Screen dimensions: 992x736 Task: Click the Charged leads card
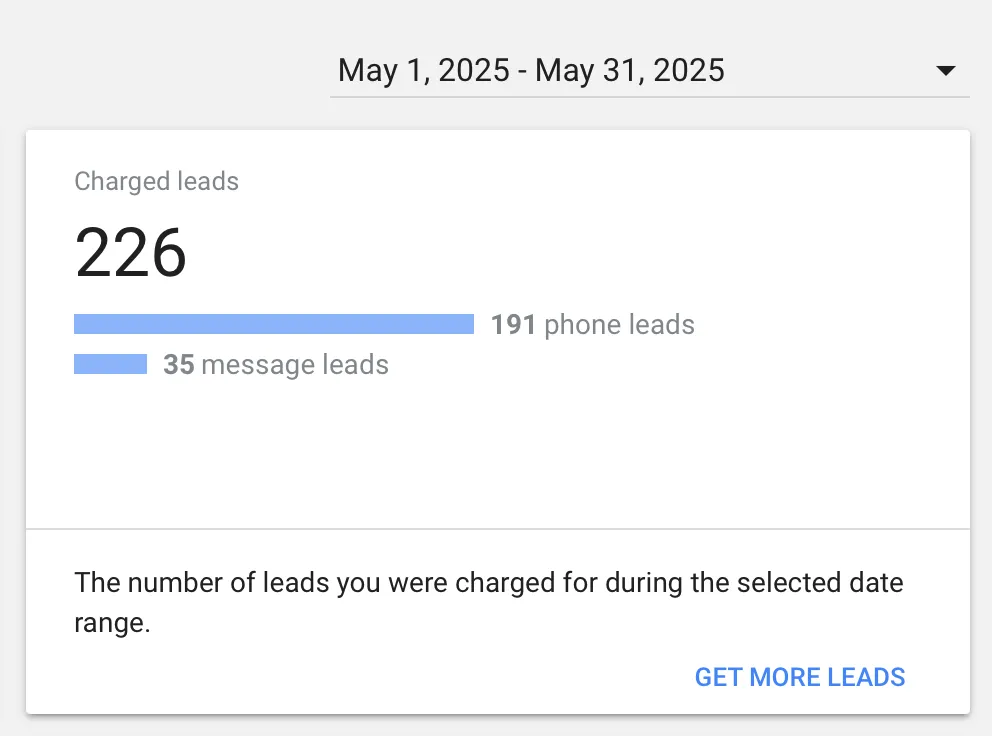pos(497,420)
